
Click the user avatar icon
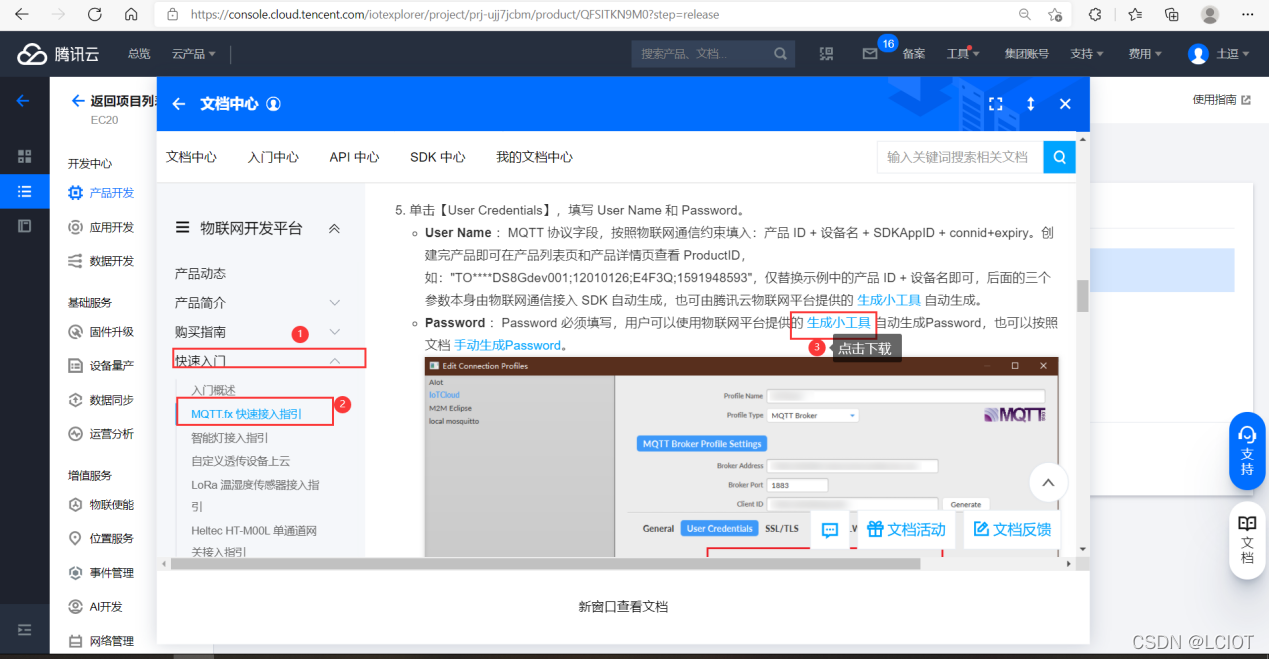[1198, 54]
